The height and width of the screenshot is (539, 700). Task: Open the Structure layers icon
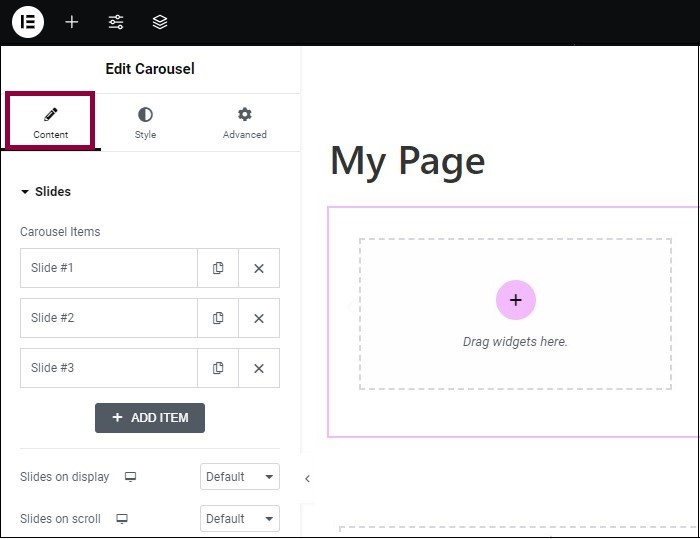coord(160,22)
